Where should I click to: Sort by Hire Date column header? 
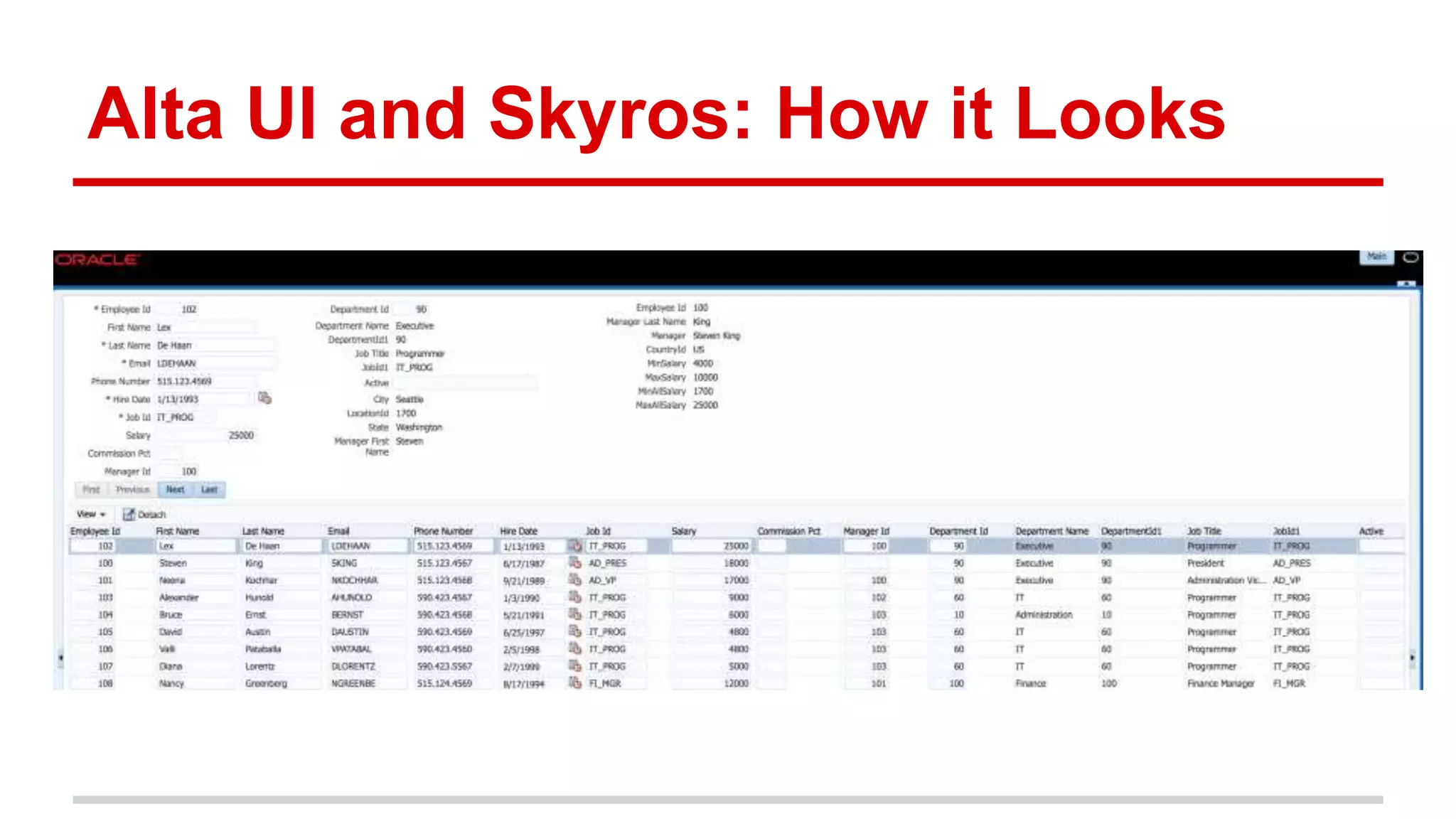(519, 531)
